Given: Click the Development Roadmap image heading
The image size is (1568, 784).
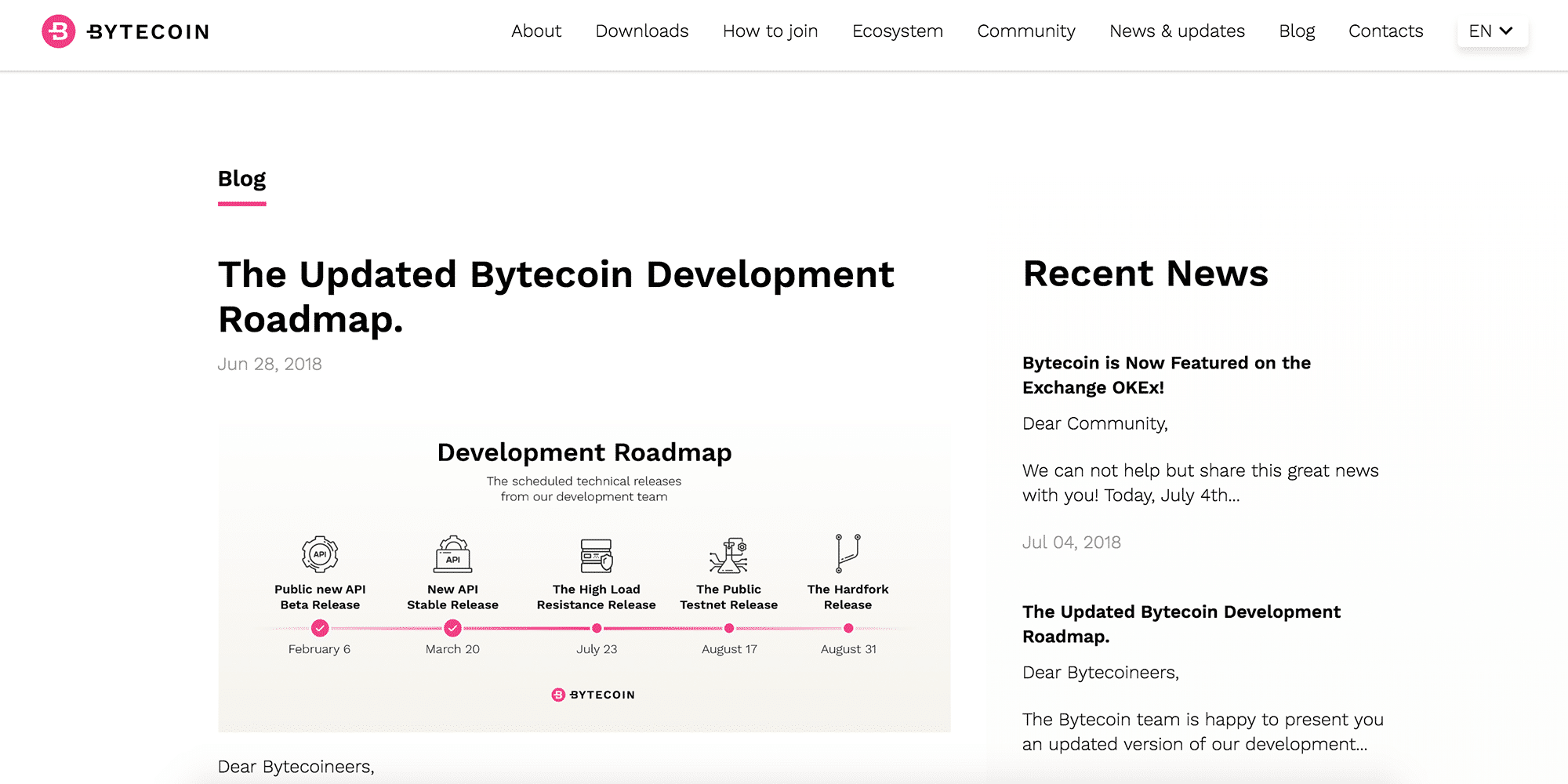Looking at the screenshot, I should 584,452.
